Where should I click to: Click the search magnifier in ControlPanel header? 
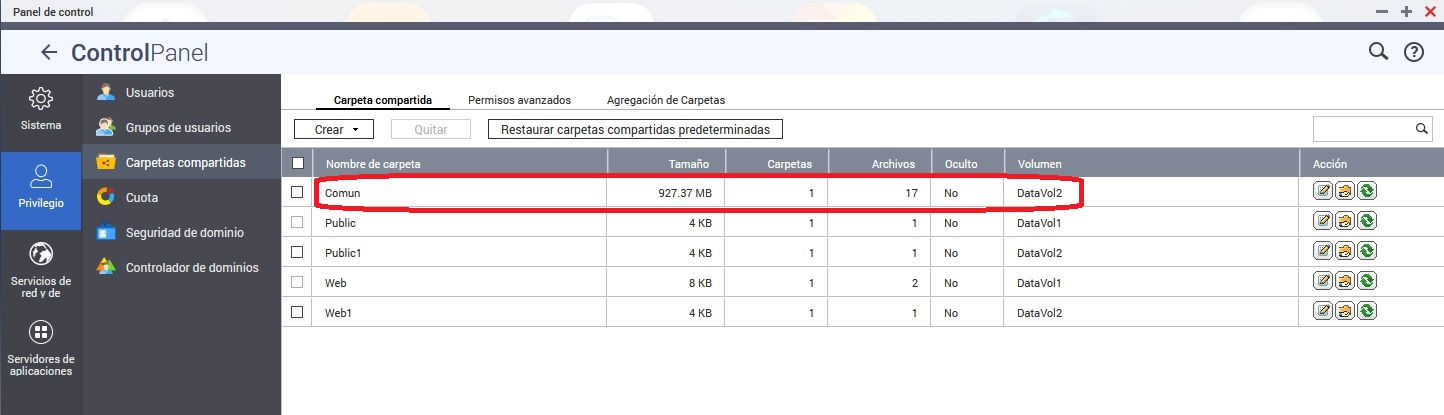pyautogui.click(x=1378, y=52)
